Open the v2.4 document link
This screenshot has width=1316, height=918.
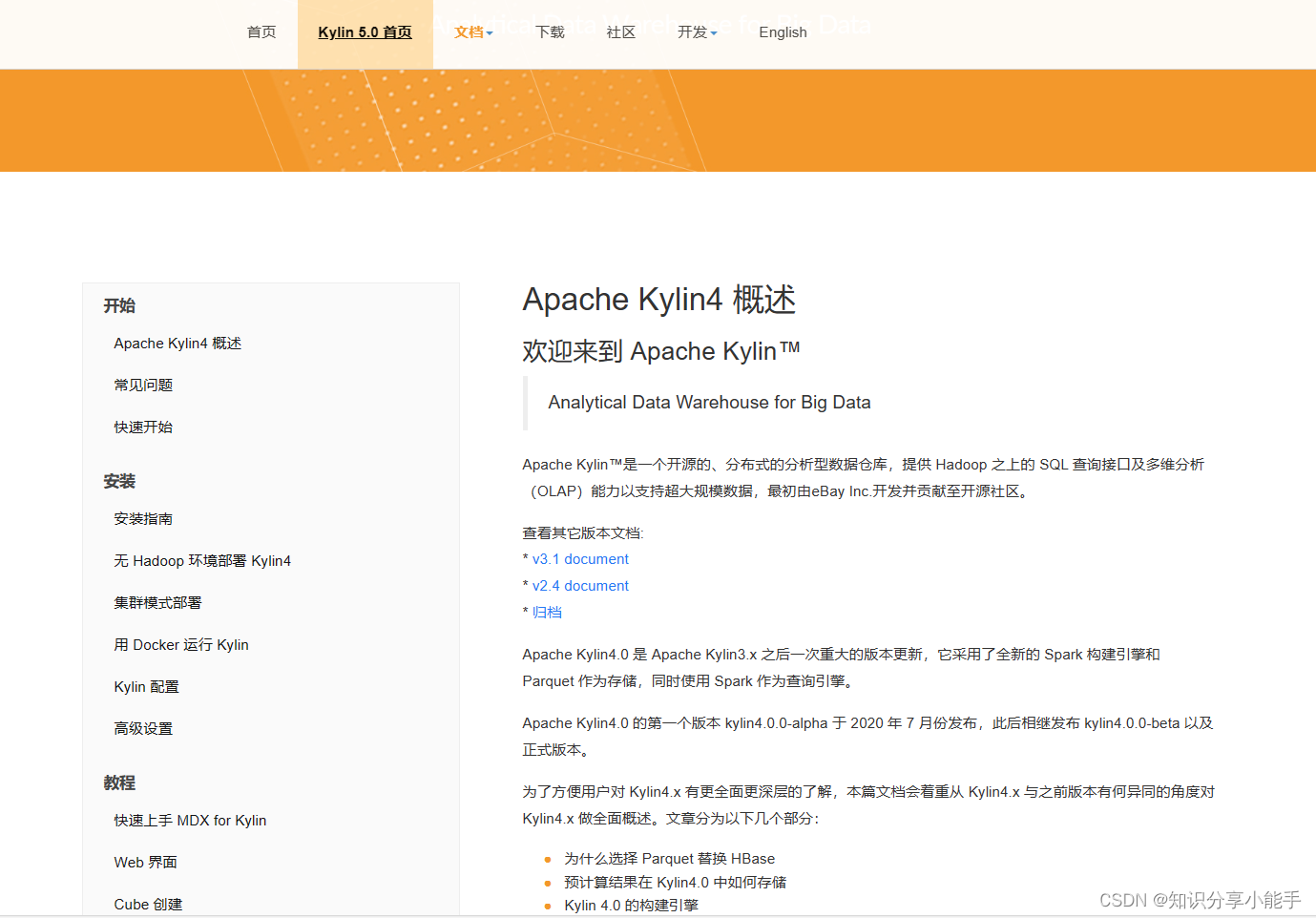(580, 586)
